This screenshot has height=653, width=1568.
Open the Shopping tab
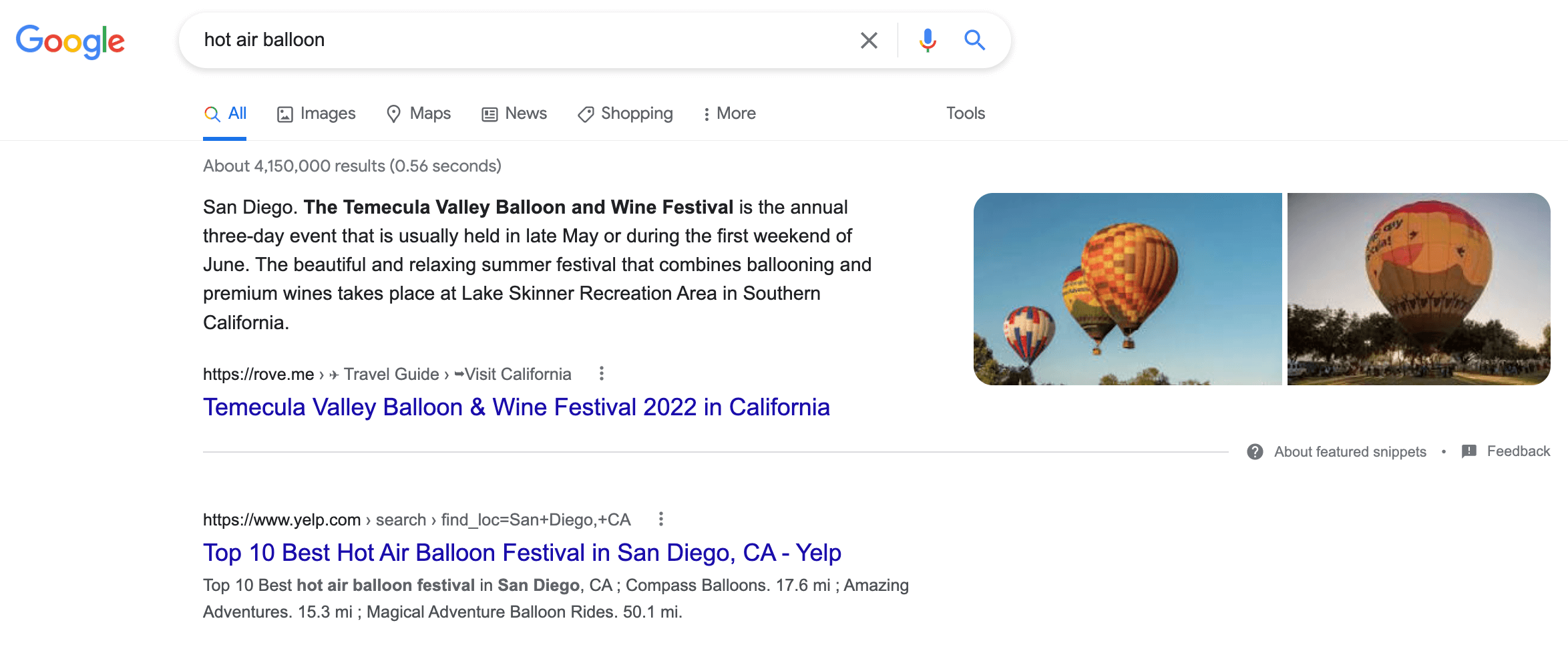625,114
